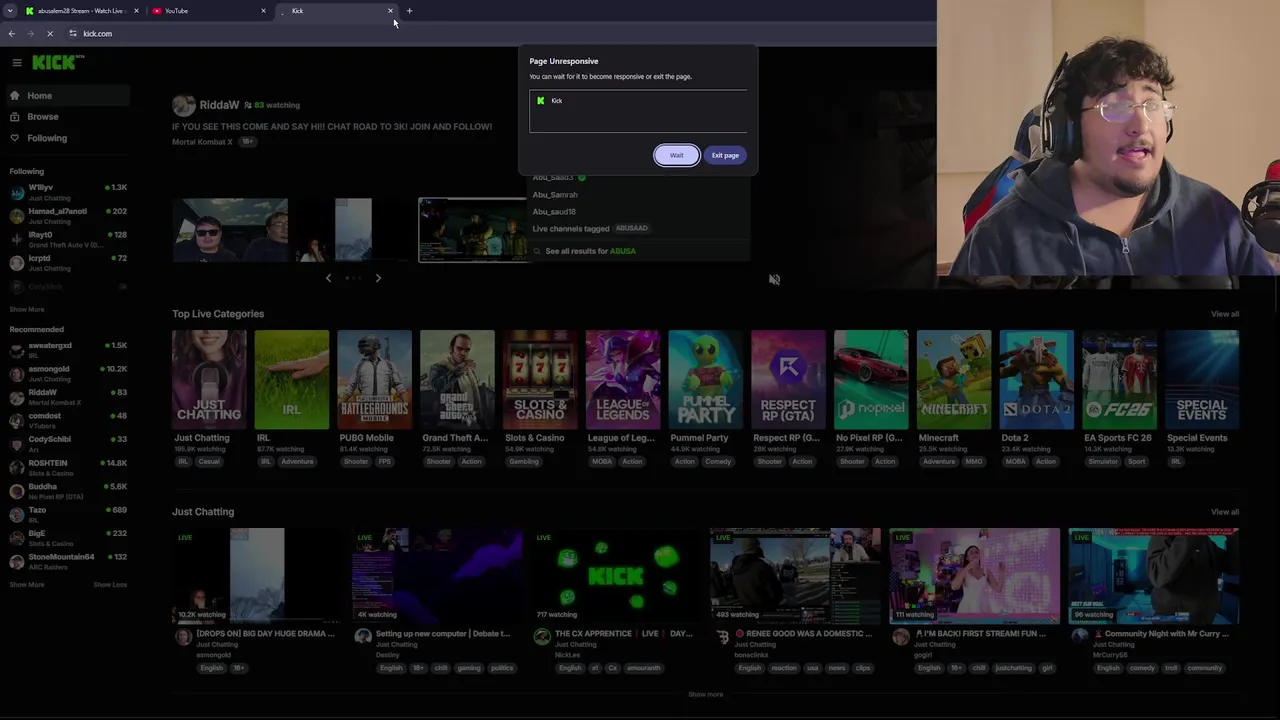Screen dimensions: 1280x720
Task: Click Show more below Just Chatting
Action: point(705,695)
